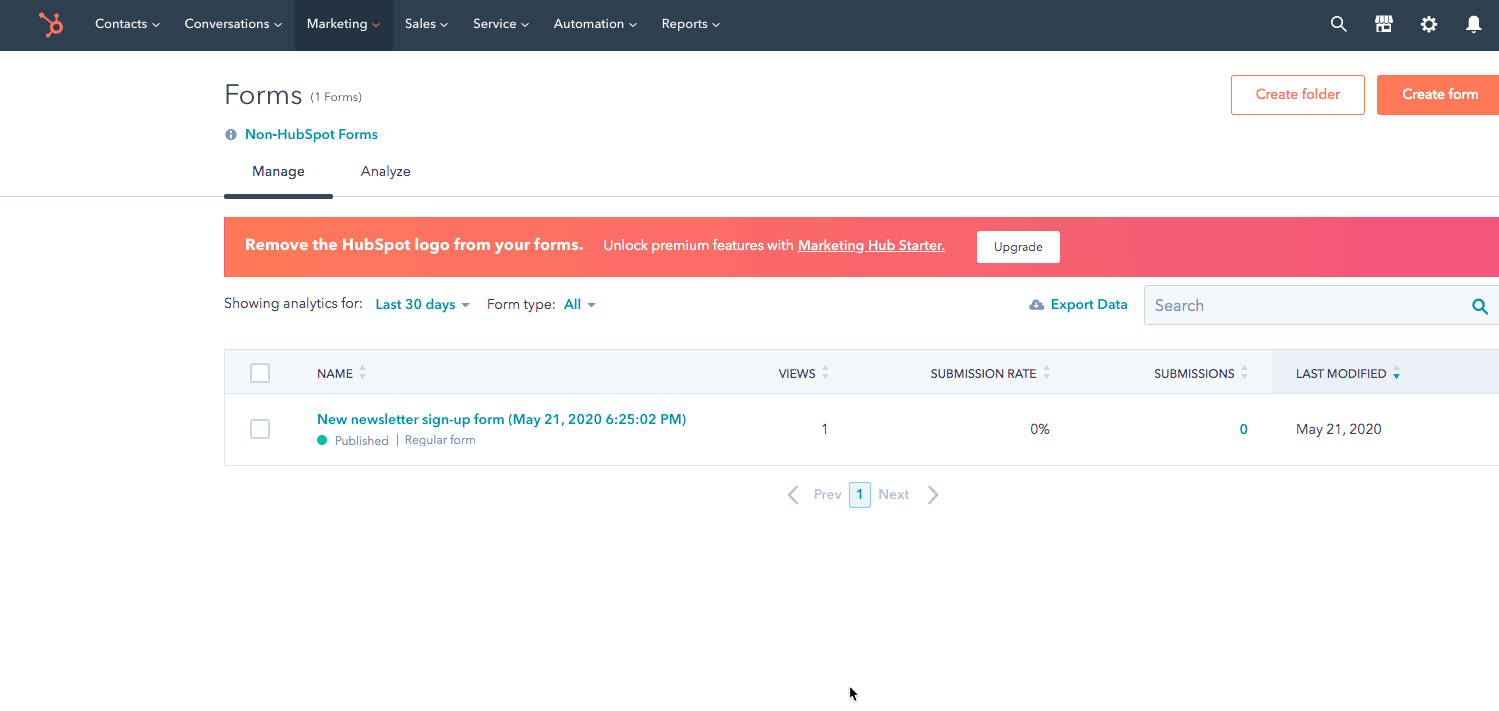Click the Create folder button
The width and height of the screenshot is (1499, 711).
[x=1298, y=95]
